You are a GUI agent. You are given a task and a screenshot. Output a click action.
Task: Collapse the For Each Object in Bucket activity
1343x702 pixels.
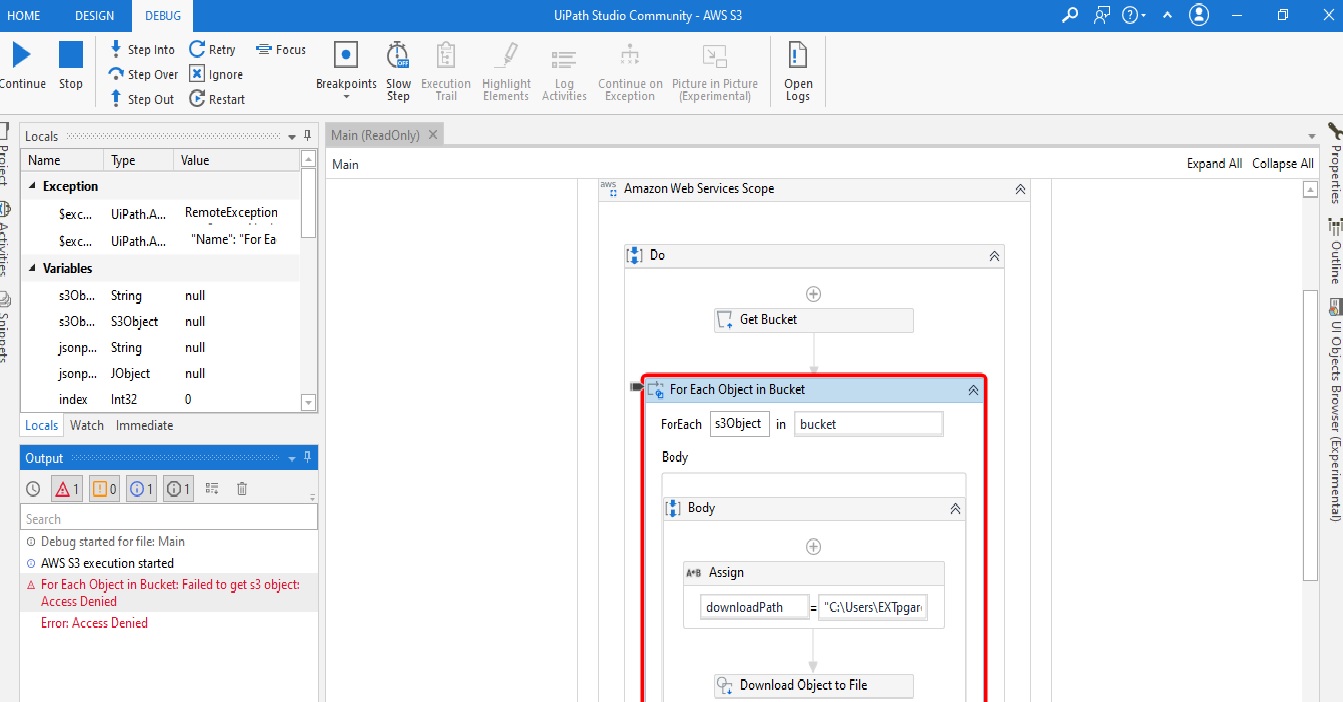point(971,390)
